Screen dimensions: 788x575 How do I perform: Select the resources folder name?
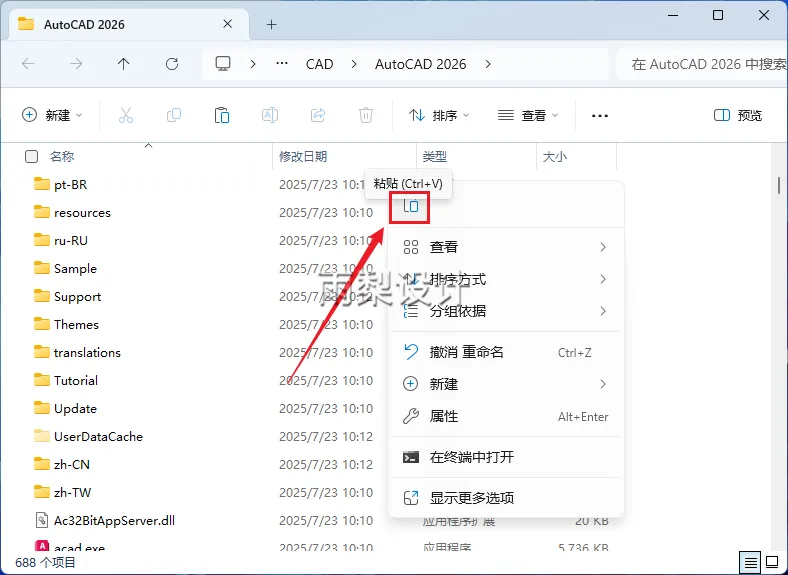click(82, 213)
